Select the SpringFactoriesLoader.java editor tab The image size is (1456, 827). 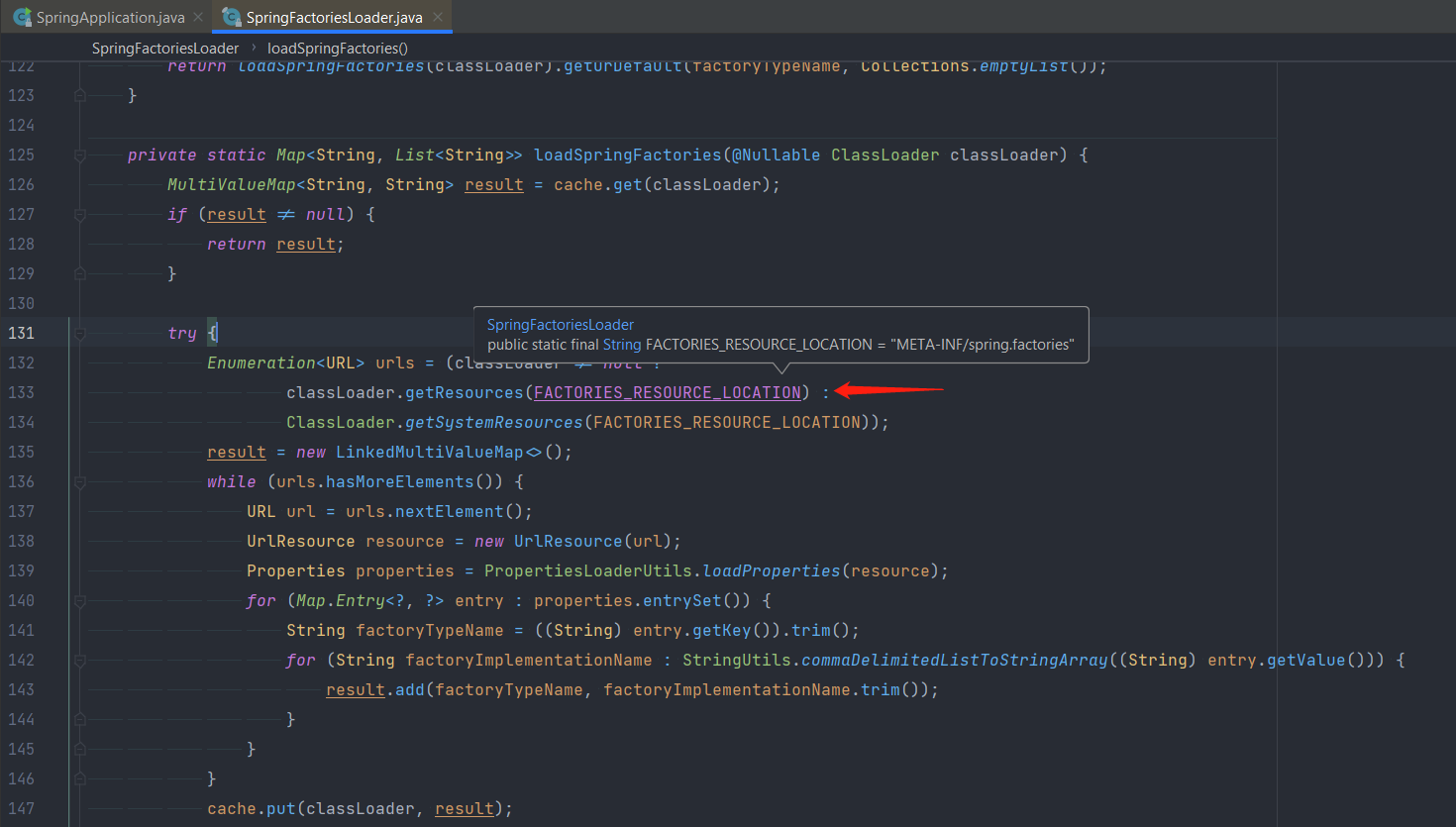click(x=334, y=17)
